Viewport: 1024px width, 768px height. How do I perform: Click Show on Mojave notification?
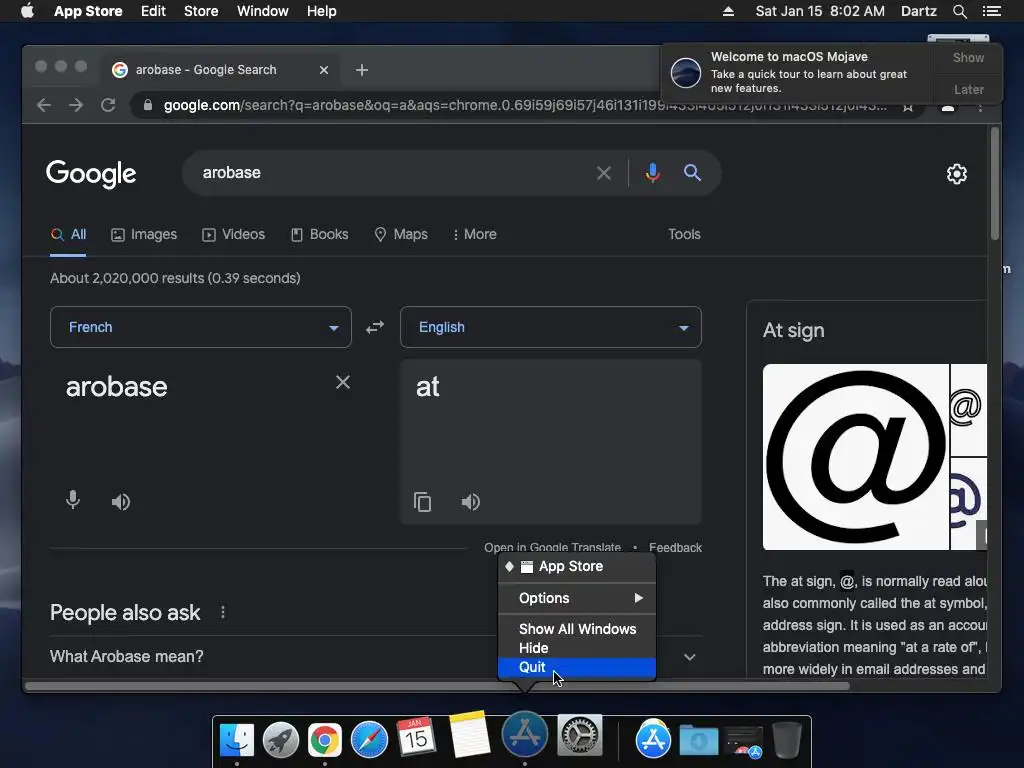[x=968, y=58]
